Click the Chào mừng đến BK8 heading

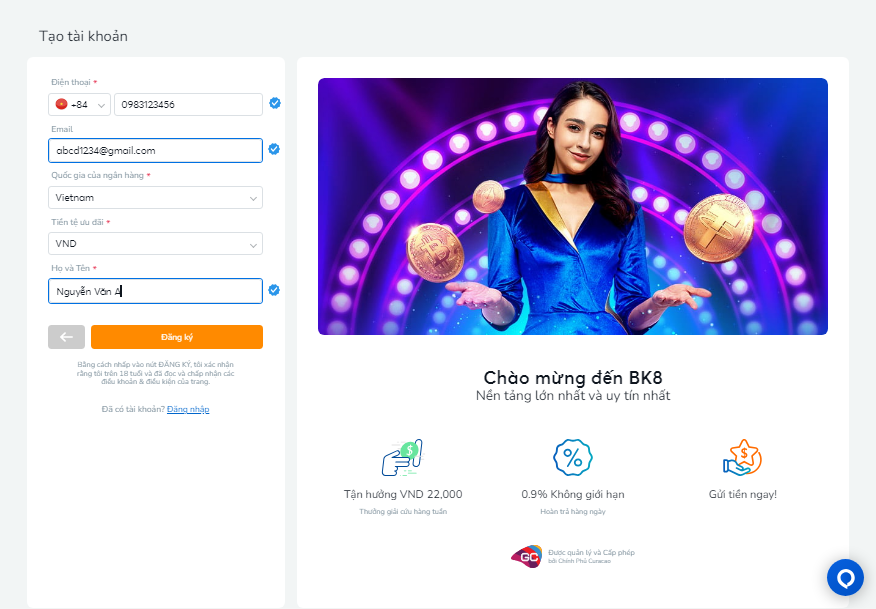click(x=573, y=378)
